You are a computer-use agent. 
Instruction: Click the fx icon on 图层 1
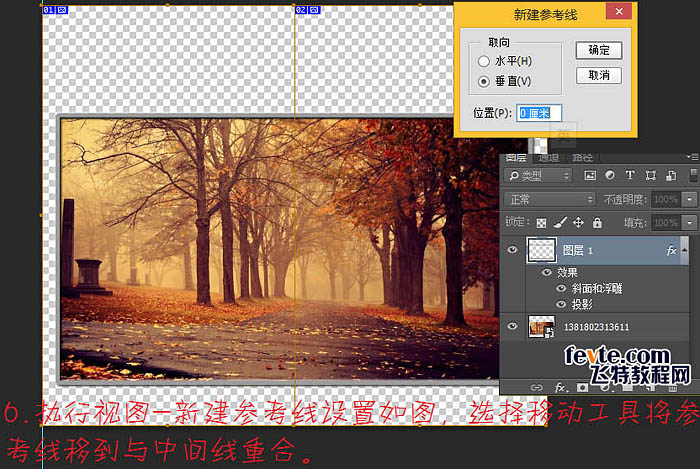click(671, 251)
